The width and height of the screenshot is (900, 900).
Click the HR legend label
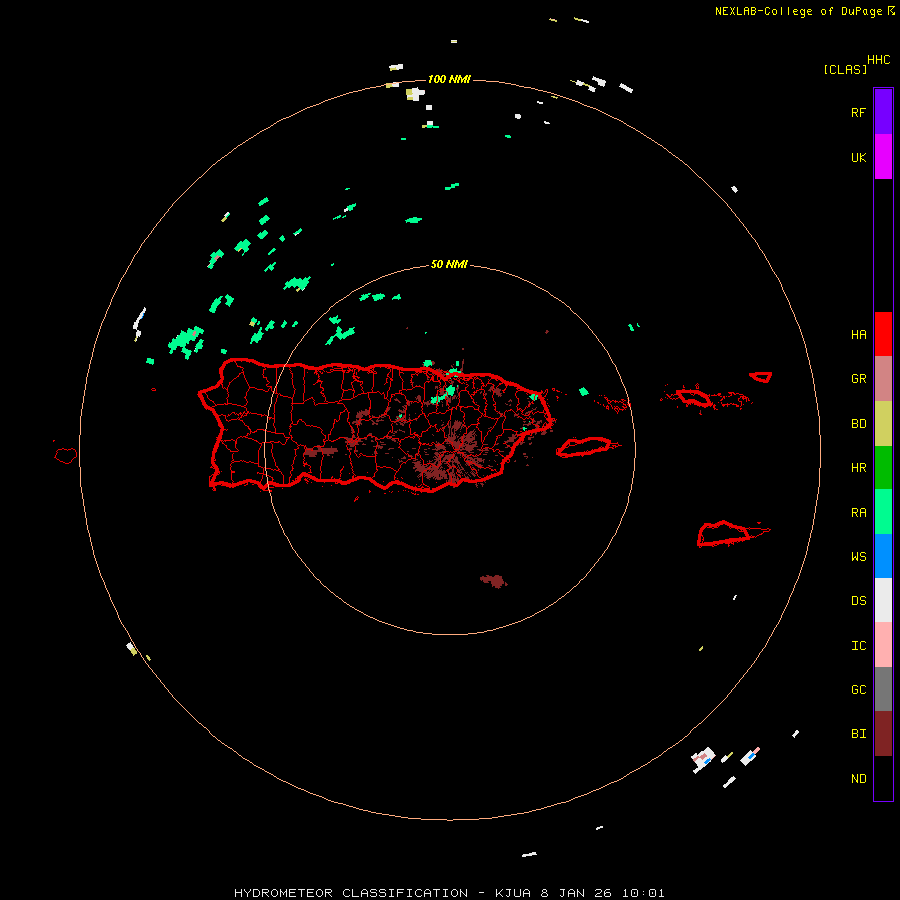coord(858,468)
